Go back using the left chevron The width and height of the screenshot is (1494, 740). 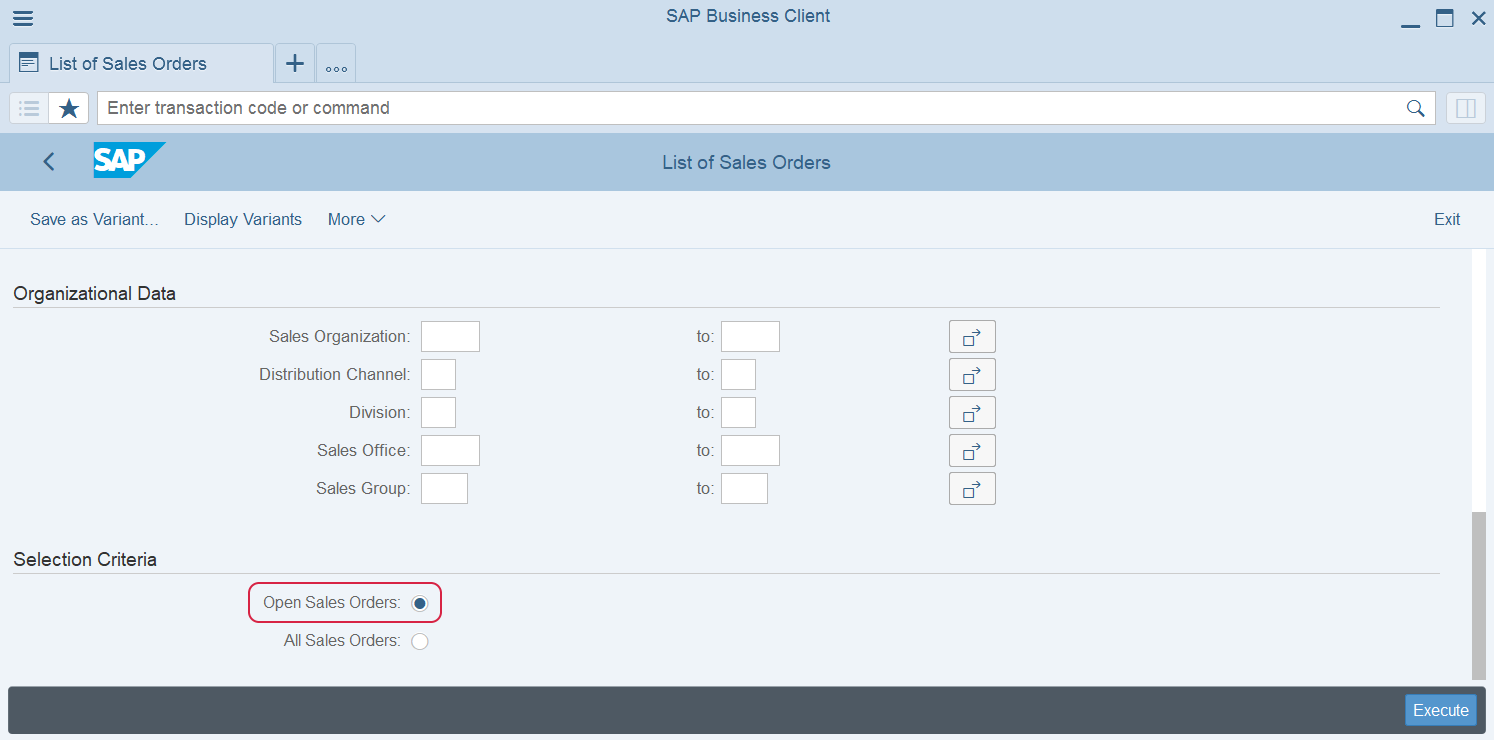click(49, 161)
